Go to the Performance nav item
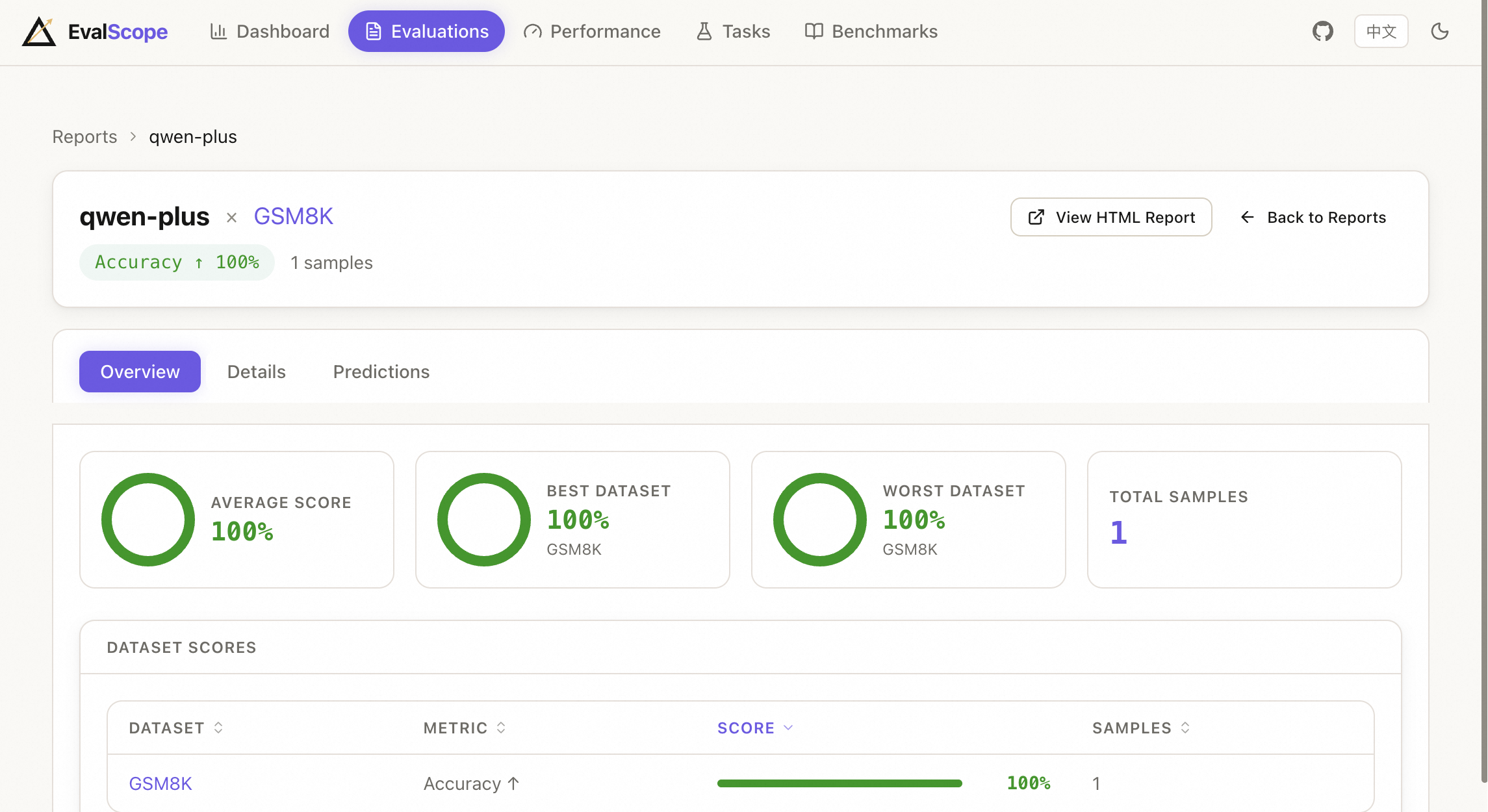 (592, 31)
